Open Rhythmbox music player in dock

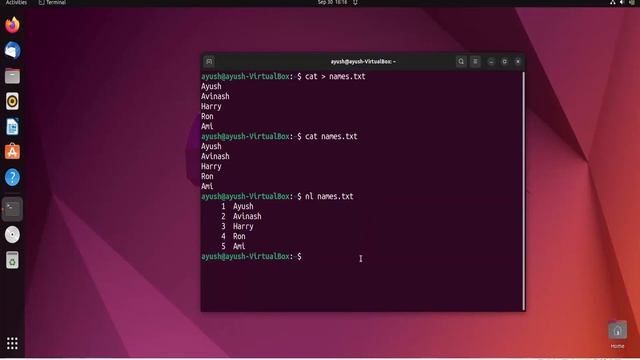[12, 101]
